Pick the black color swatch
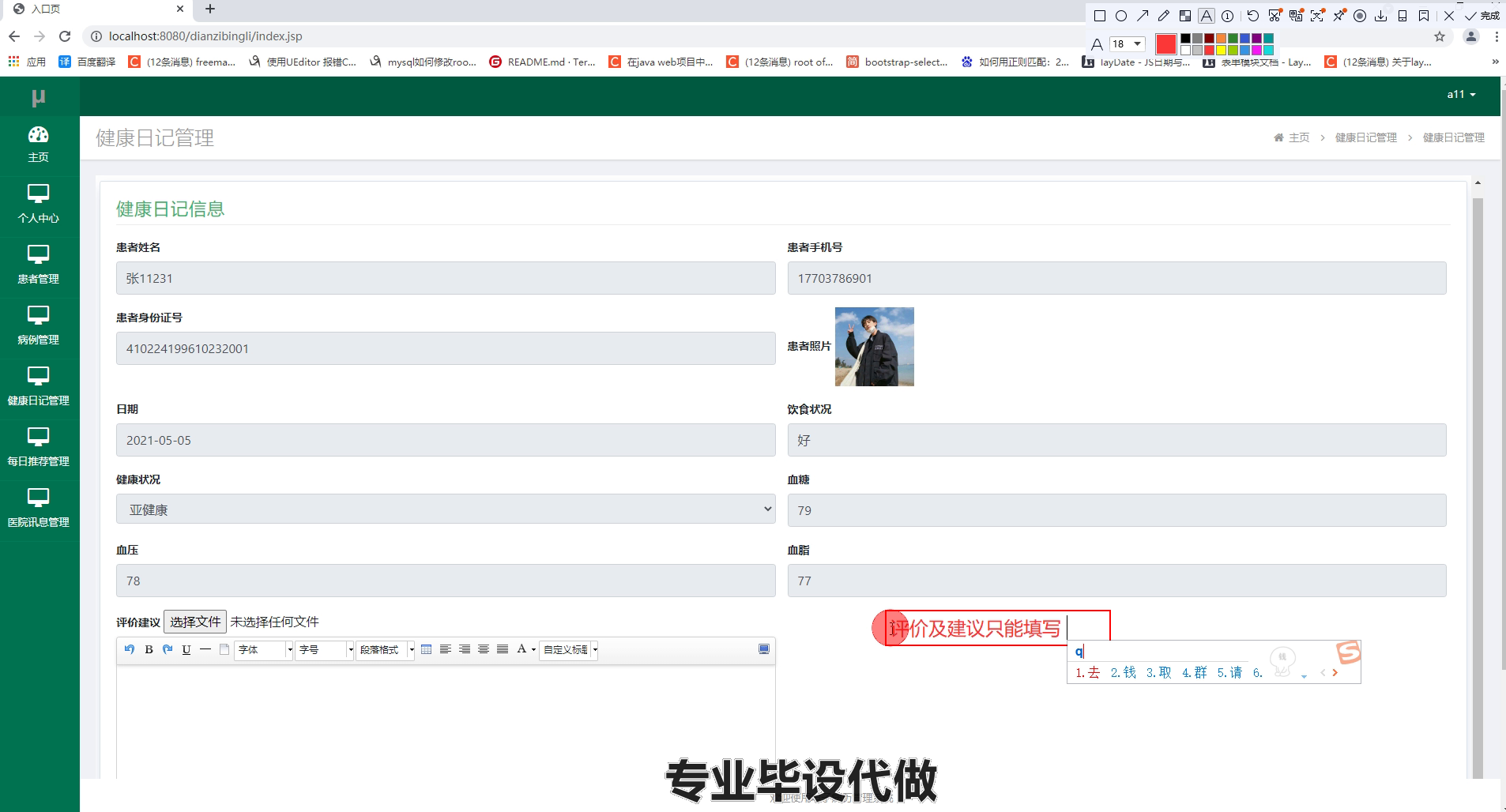The image size is (1506, 812). (x=1185, y=39)
